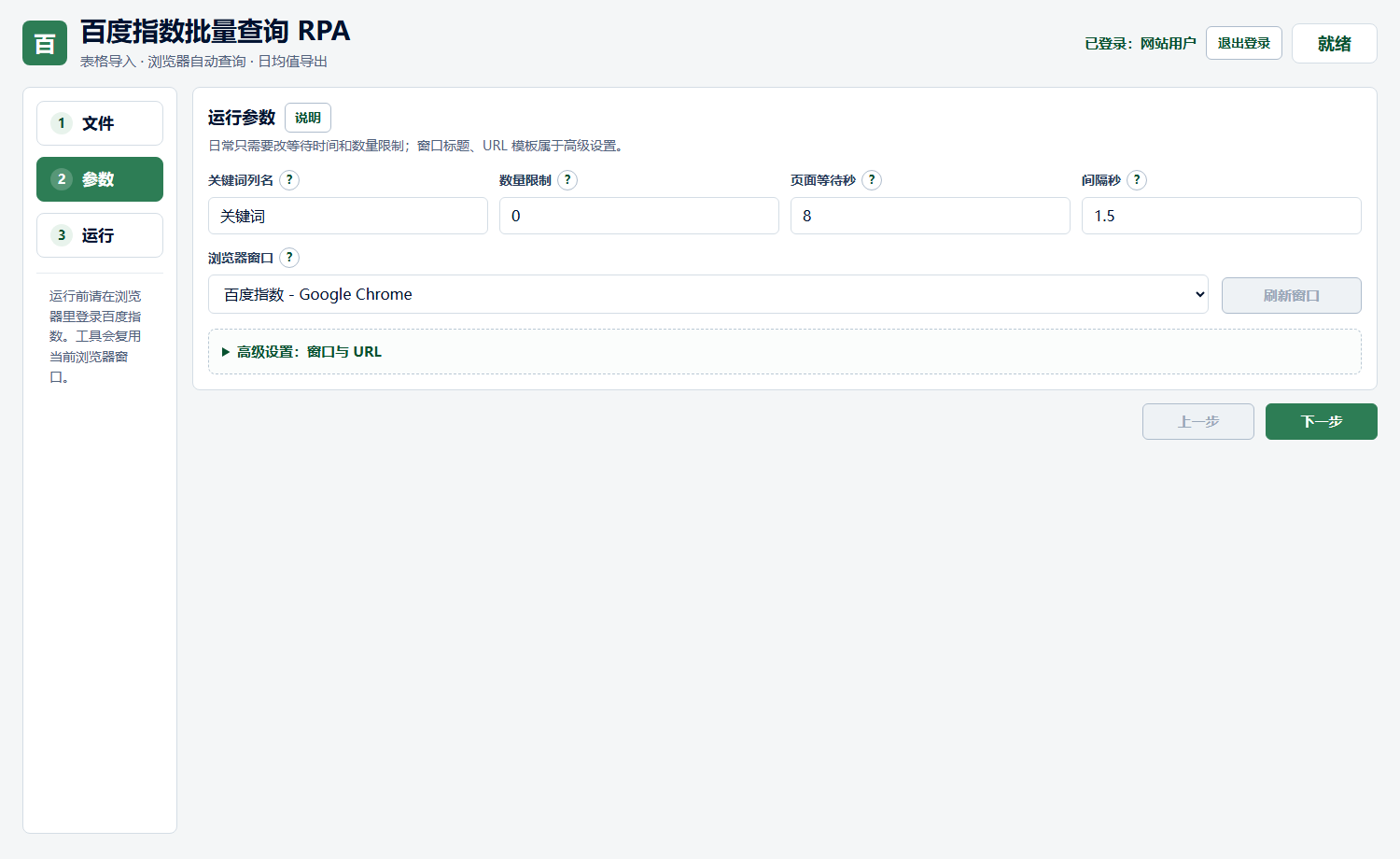Screen dimensions: 1400x859
Task: Go to step 1 文件
Action: coord(100,123)
